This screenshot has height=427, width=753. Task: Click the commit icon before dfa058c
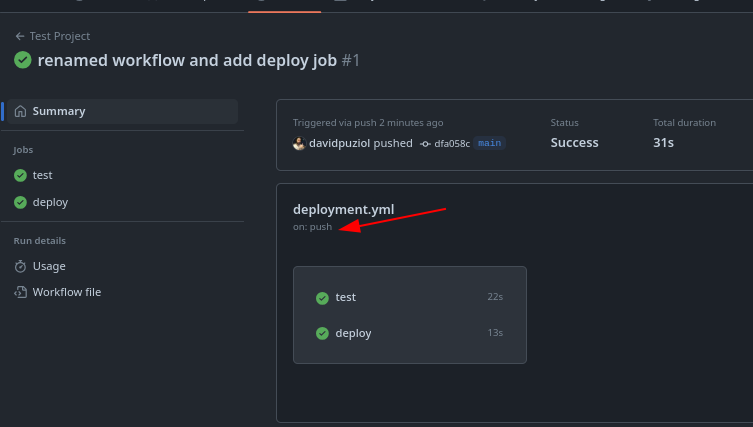point(425,143)
